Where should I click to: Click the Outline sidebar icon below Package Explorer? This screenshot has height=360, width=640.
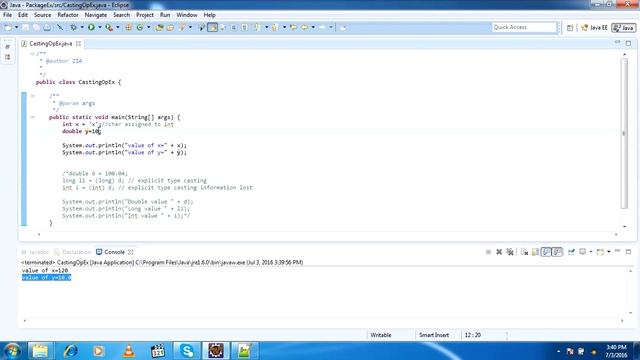click(7, 58)
